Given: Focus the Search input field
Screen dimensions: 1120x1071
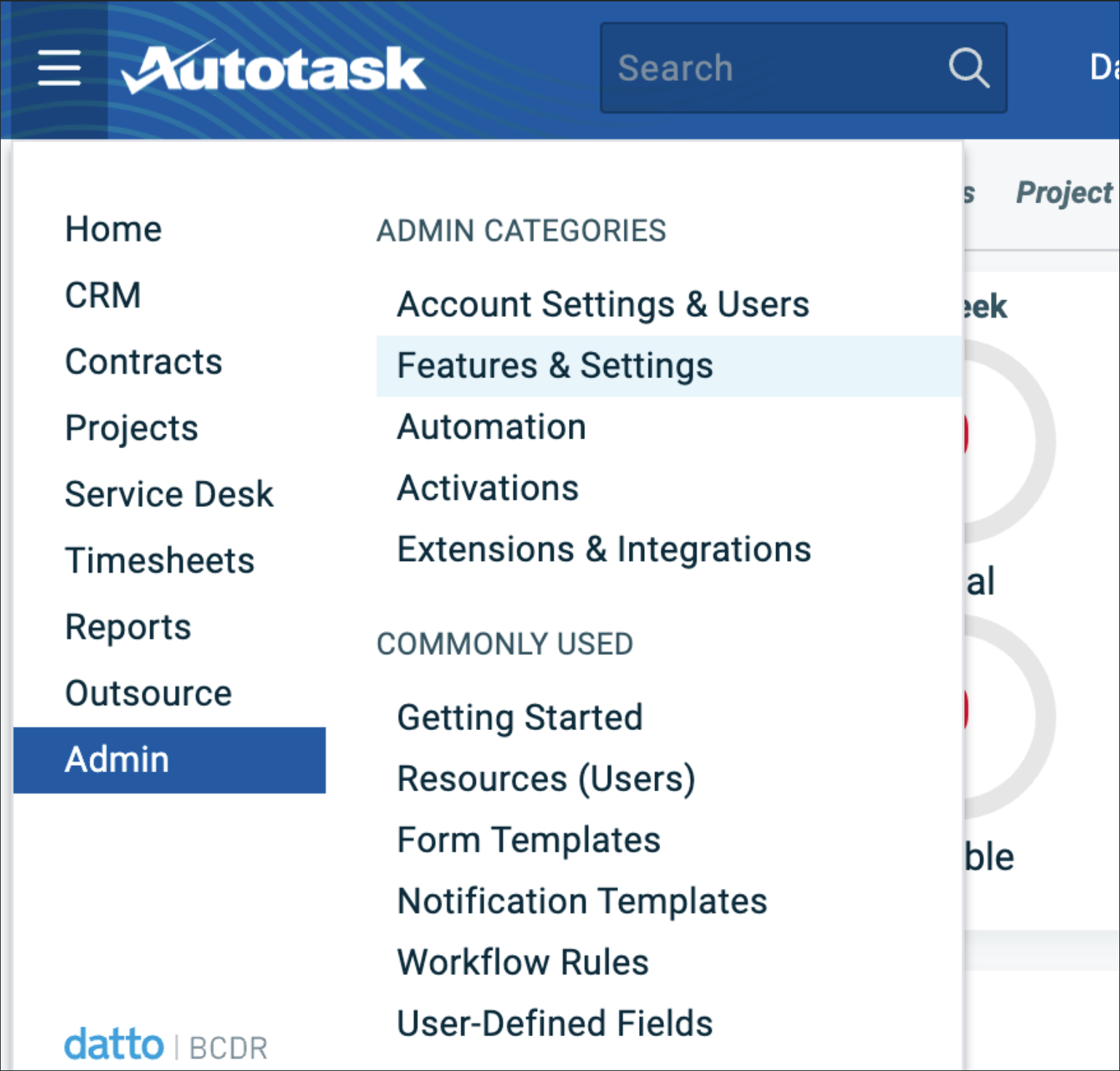Looking at the screenshot, I should pos(803,68).
